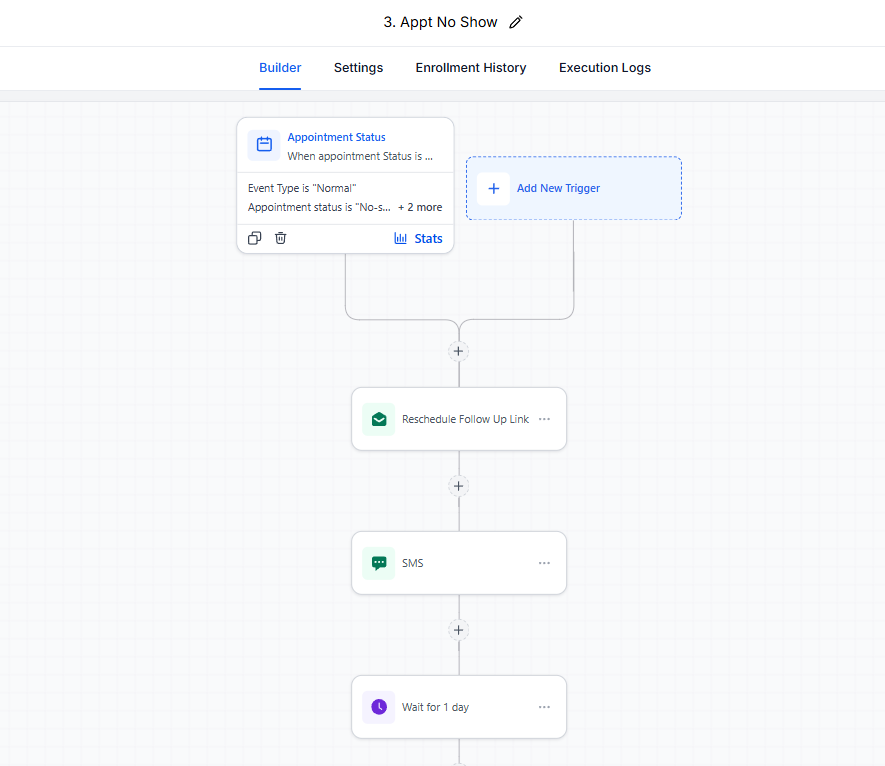
Task: Add step above Reschedule Follow Up Link
Action: [458, 351]
